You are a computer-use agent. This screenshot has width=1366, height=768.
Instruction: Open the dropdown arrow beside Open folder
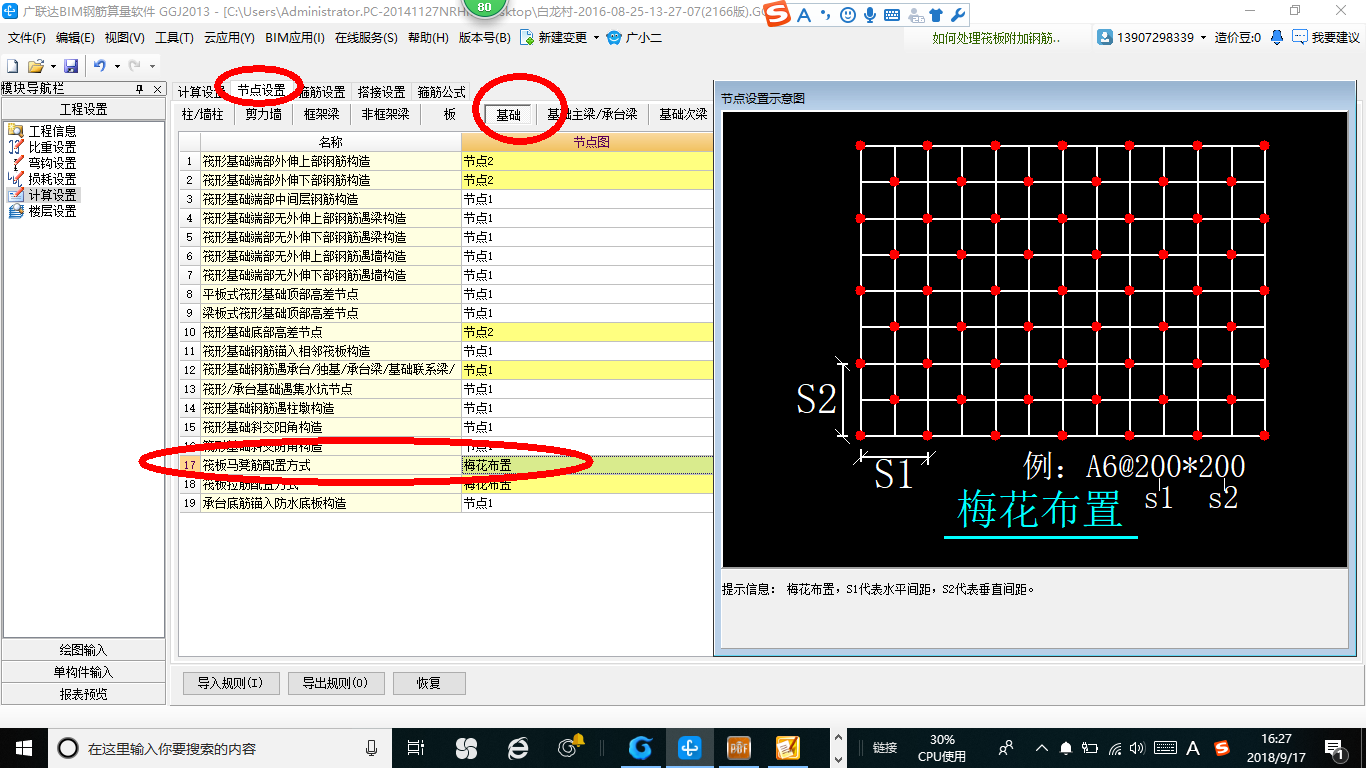52,66
